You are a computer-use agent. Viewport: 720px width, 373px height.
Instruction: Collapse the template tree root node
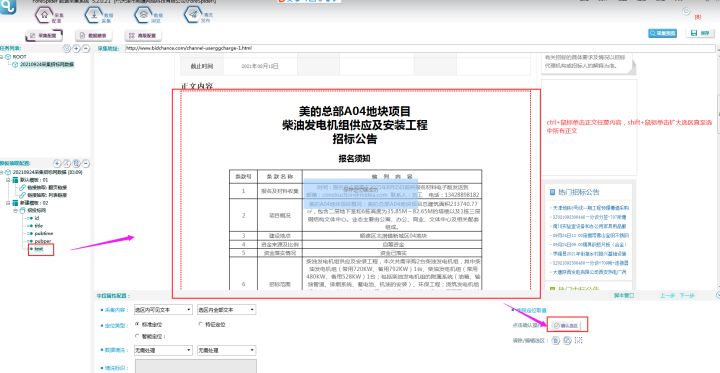click(2, 172)
